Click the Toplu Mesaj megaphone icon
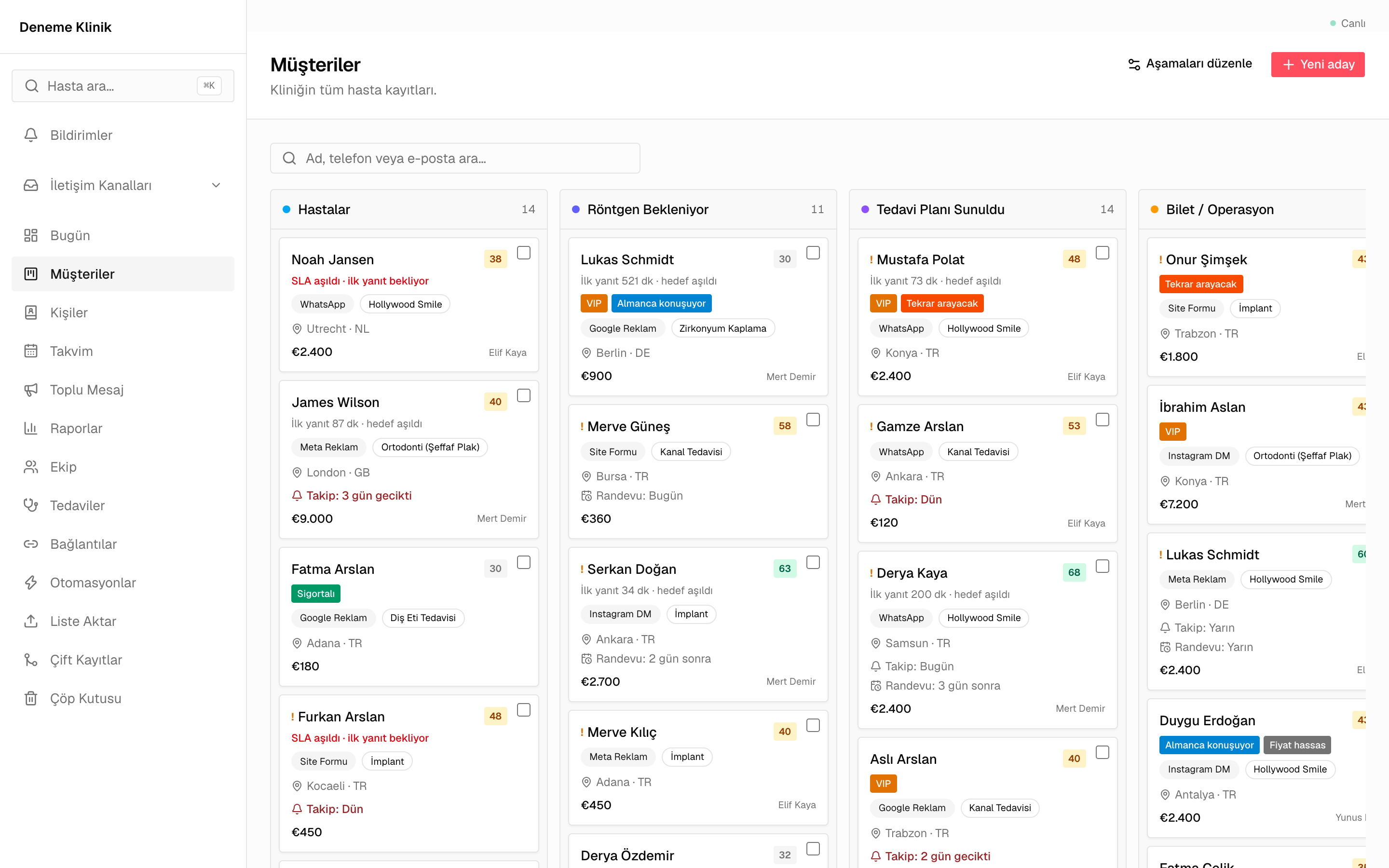 pos(31,390)
